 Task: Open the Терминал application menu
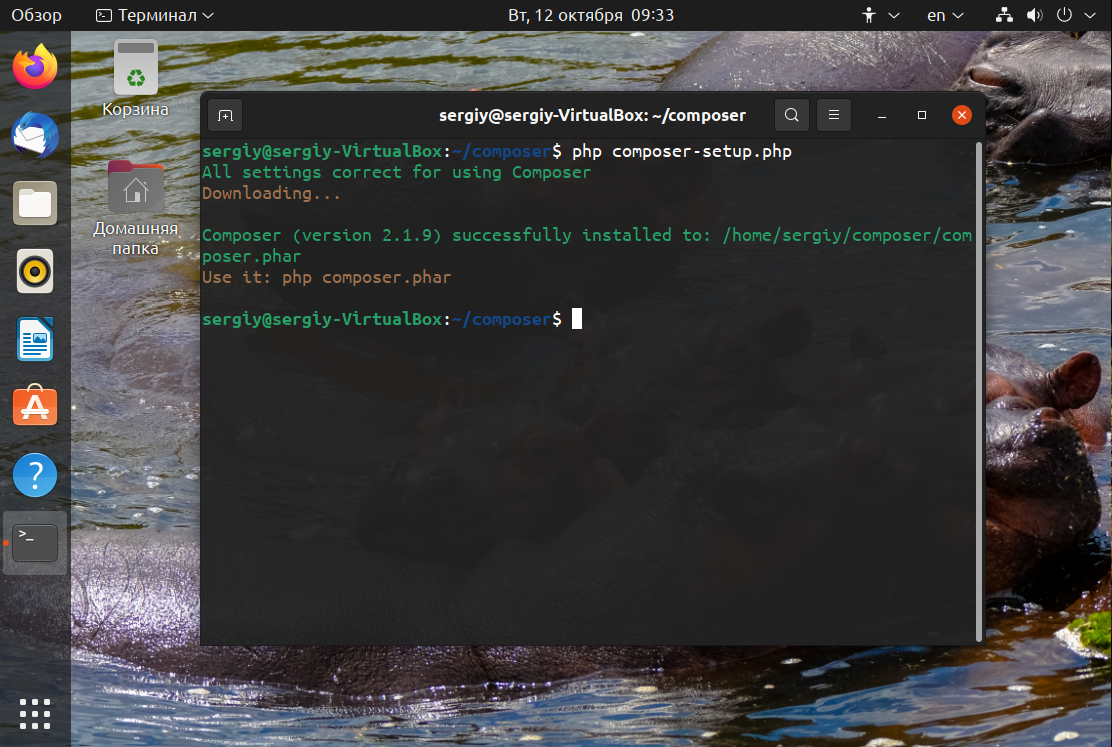[x=155, y=15]
